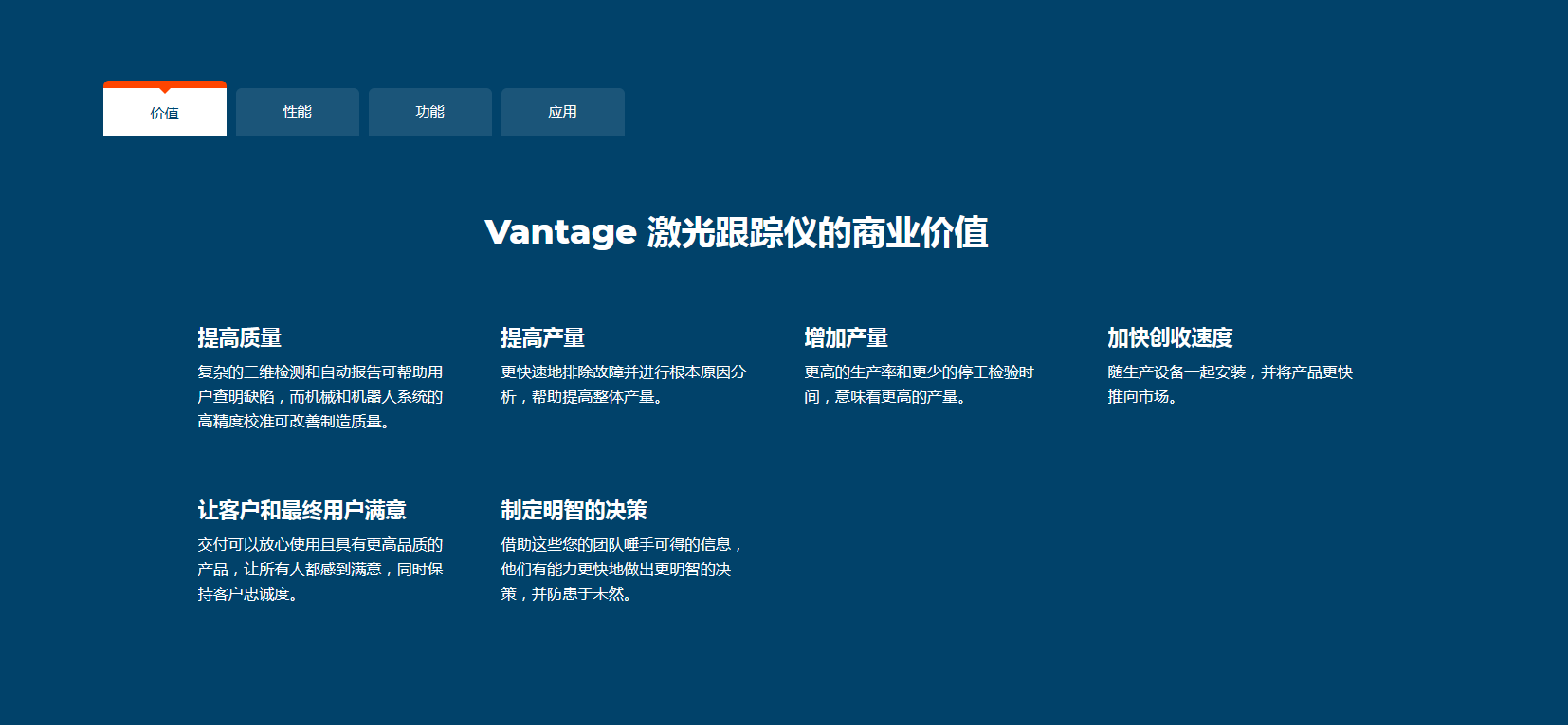1568x725 pixels.
Task: Click the paragraph beginning 更高的生产率
Action: pyautogui.click(x=919, y=385)
